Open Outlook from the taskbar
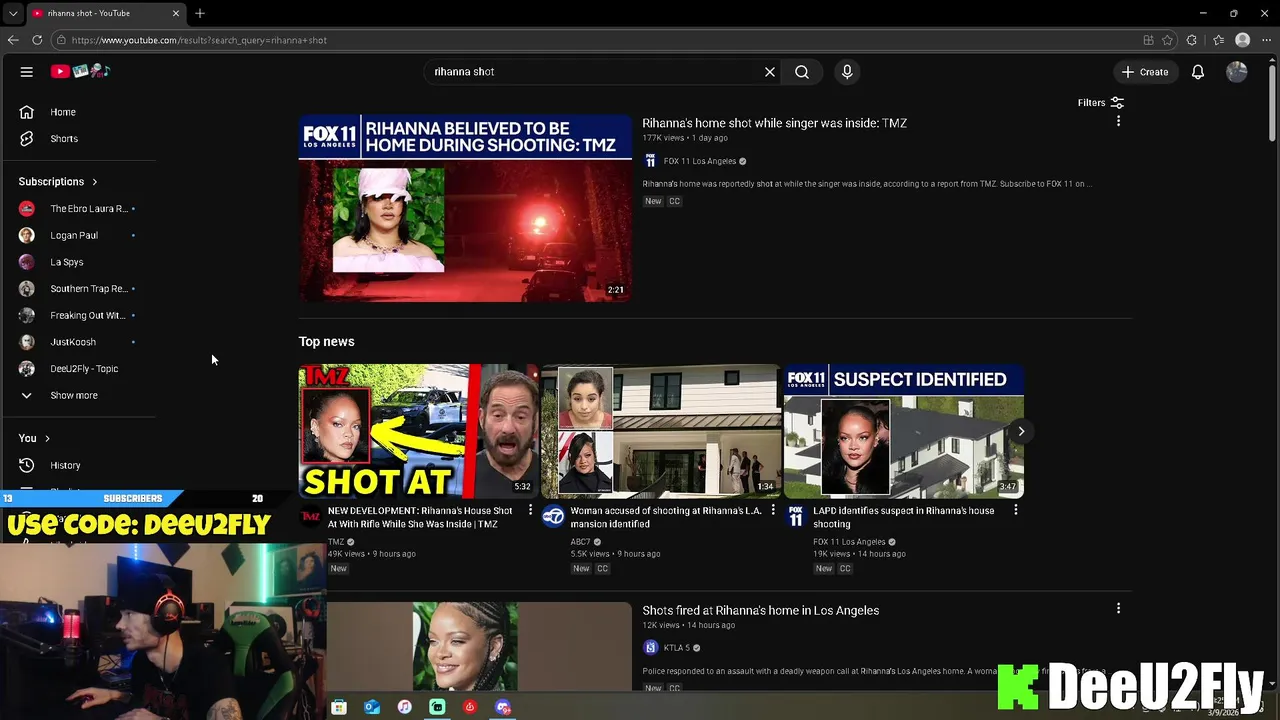1280x720 pixels. point(372,707)
